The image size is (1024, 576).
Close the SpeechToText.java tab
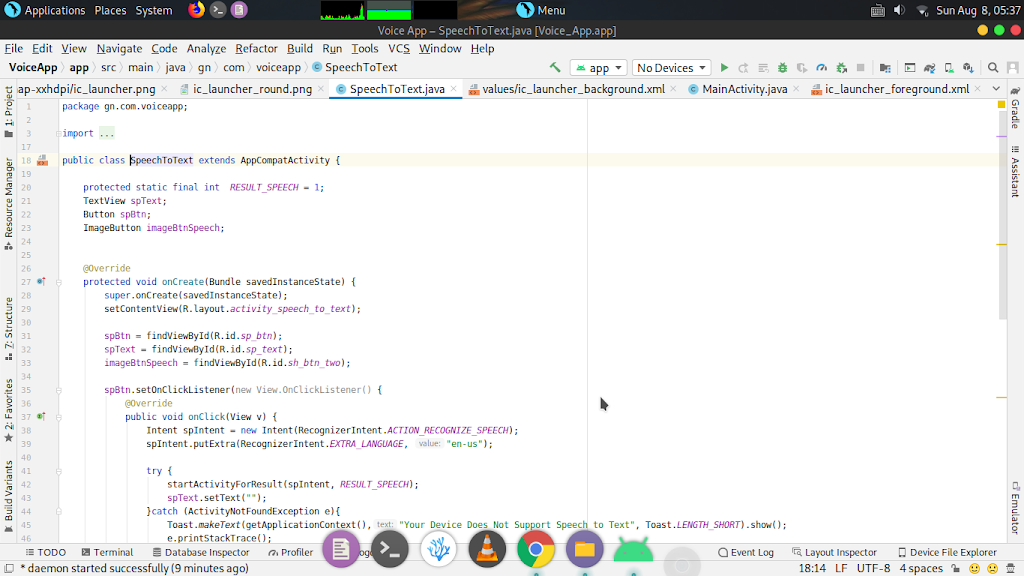pyautogui.click(x=453, y=89)
